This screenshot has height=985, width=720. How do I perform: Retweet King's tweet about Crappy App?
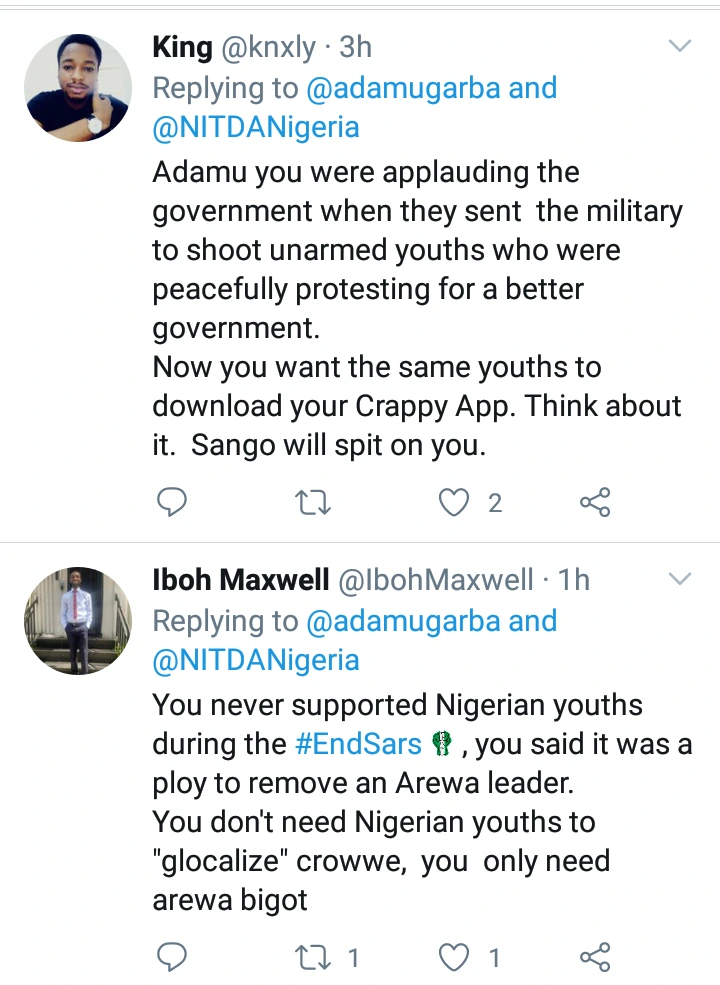click(x=314, y=503)
